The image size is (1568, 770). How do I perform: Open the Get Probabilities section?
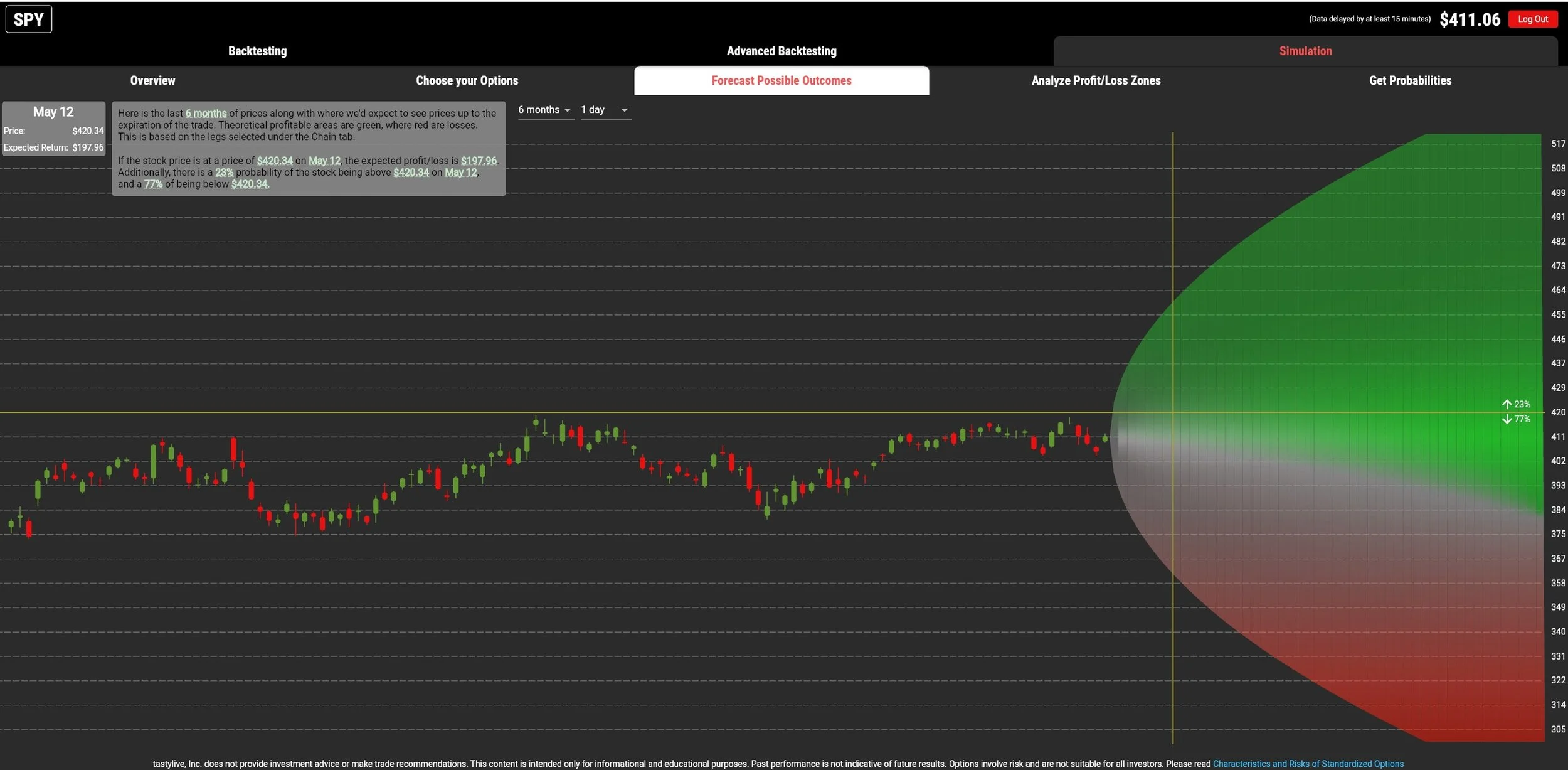pos(1410,80)
